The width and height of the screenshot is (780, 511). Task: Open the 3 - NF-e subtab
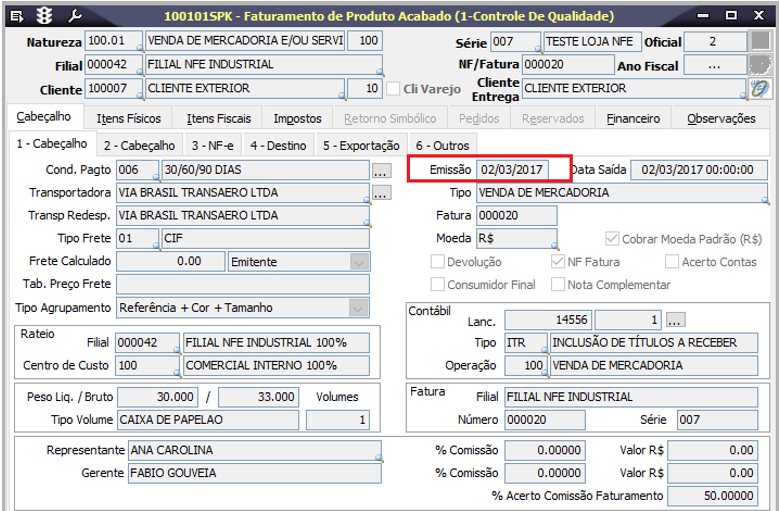[x=212, y=146]
